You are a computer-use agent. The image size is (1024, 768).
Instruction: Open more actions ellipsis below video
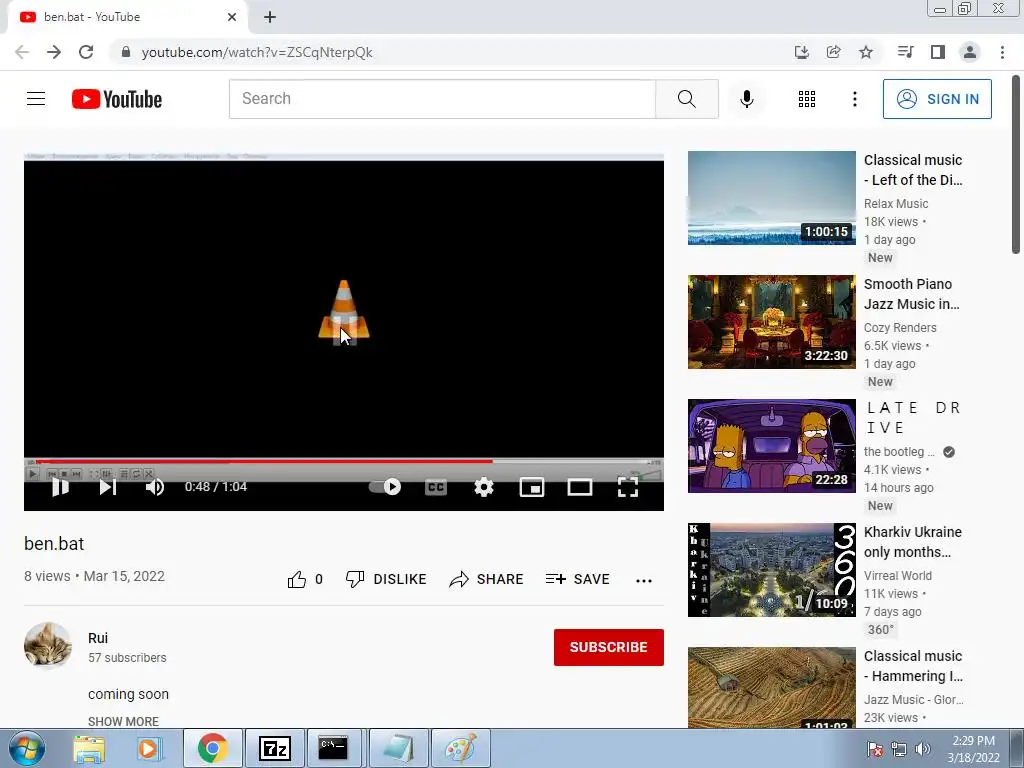coord(644,581)
